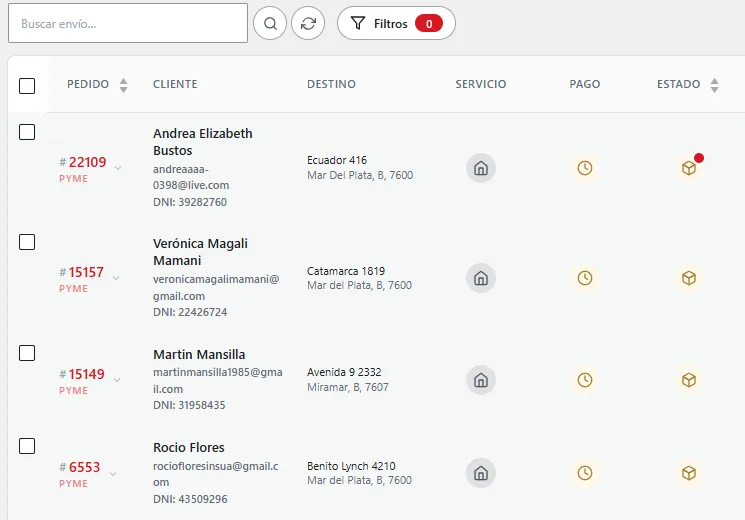Click package status icon for order 22109
This screenshot has width=745, height=520.
coord(689,168)
